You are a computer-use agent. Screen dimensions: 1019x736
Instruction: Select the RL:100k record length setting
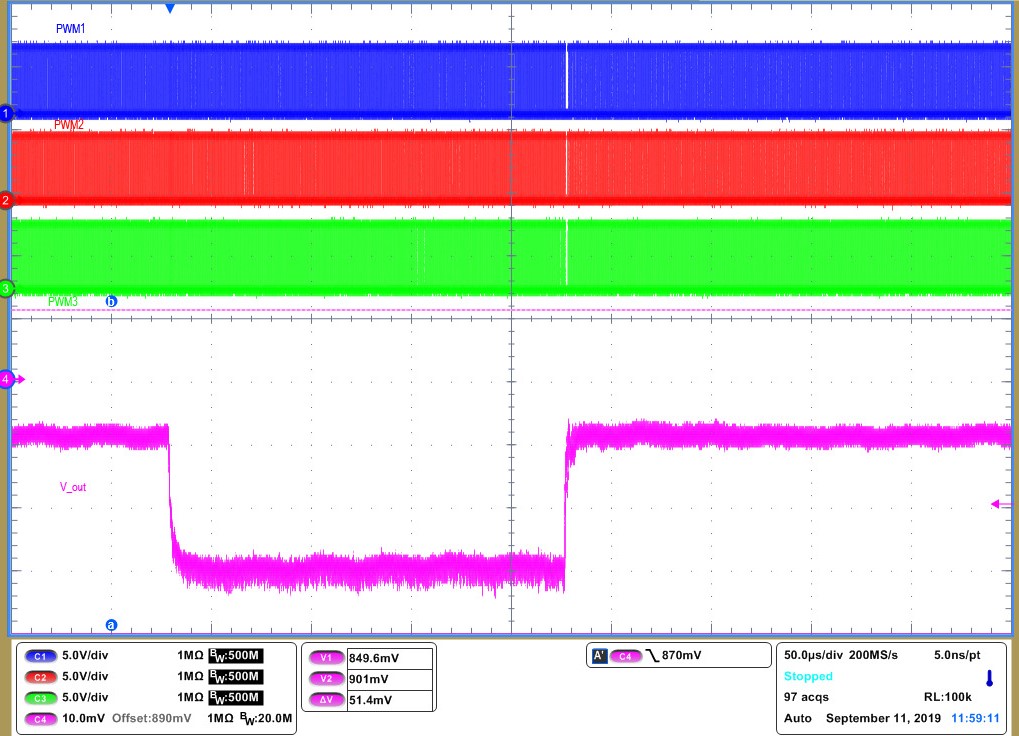(948, 696)
